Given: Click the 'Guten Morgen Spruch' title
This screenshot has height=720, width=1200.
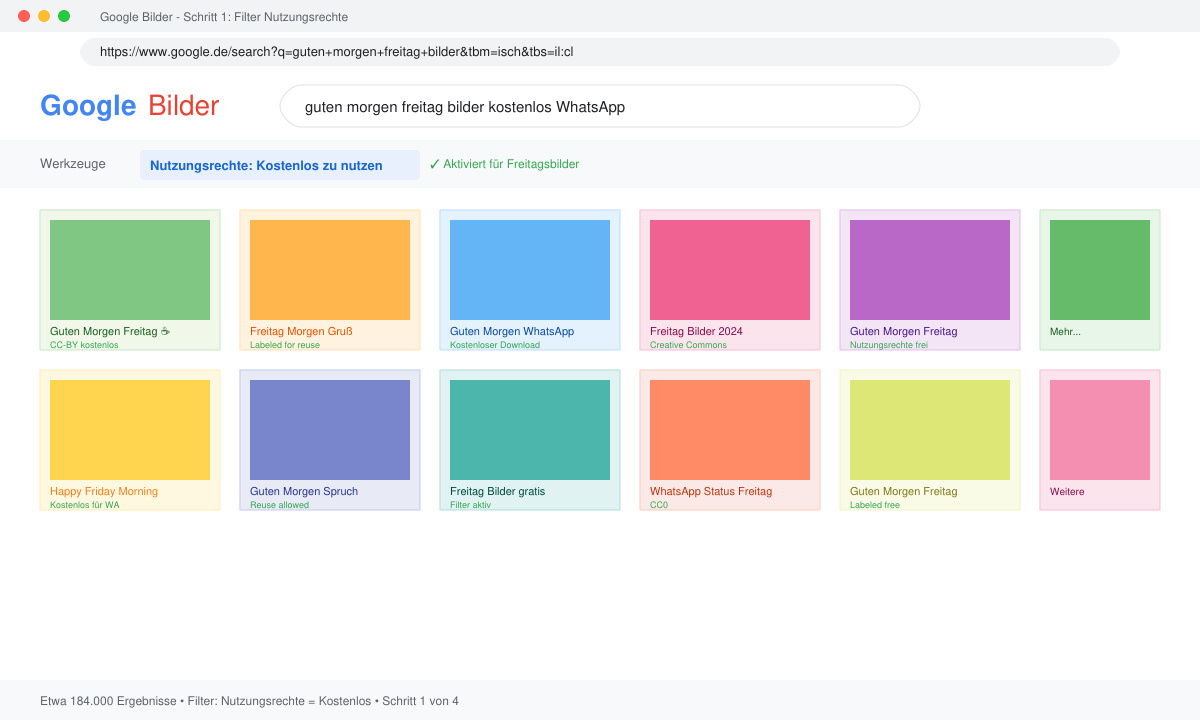Looking at the screenshot, I should [x=304, y=491].
